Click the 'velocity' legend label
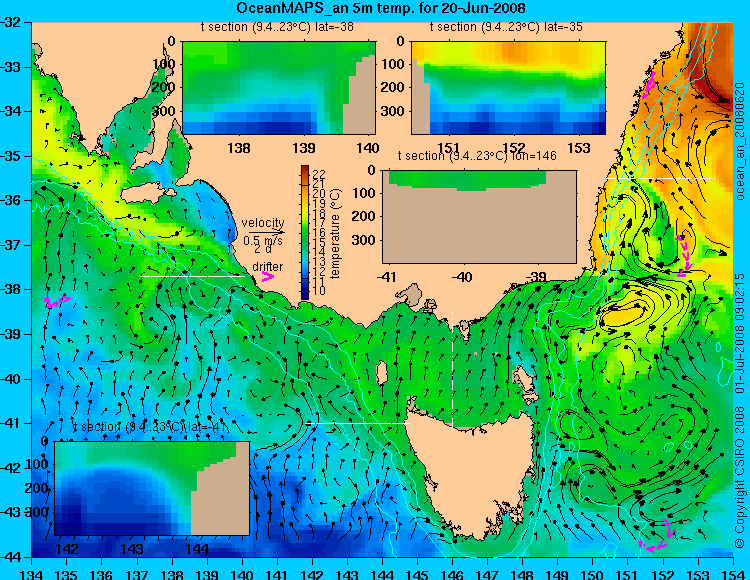The image size is (750, 580). pos(263,223)
